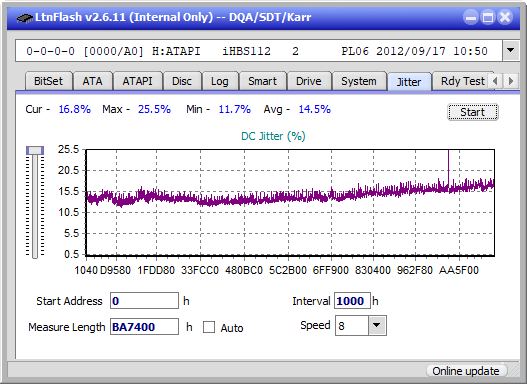
Task: Click the Measure Length label
Action: [x=67, y=327]
